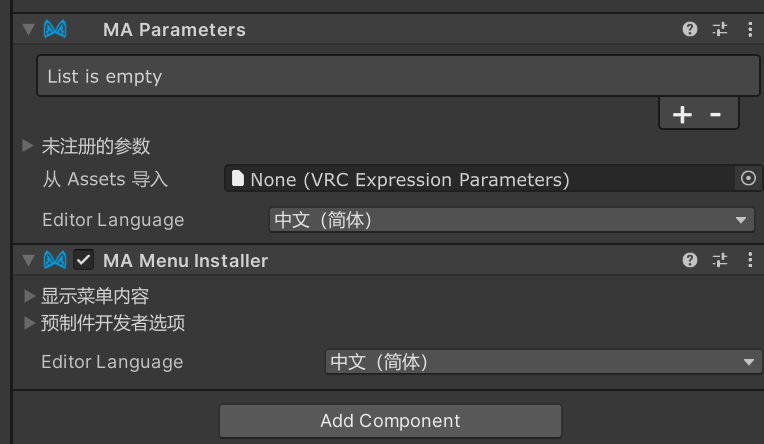Click the MA Parameters component logo icon
The width and height of the screenshot is (764, 444).
[x=56, y=30]
